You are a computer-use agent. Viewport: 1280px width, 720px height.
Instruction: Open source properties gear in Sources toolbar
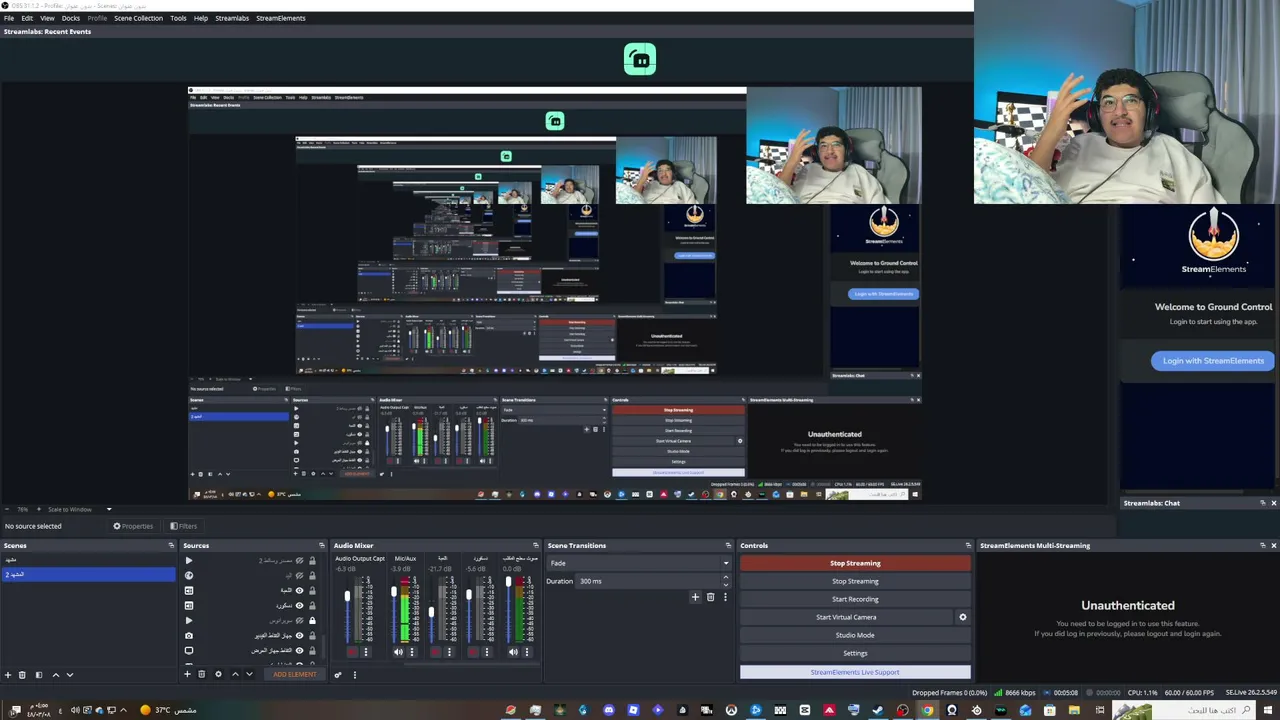[218, 674]
